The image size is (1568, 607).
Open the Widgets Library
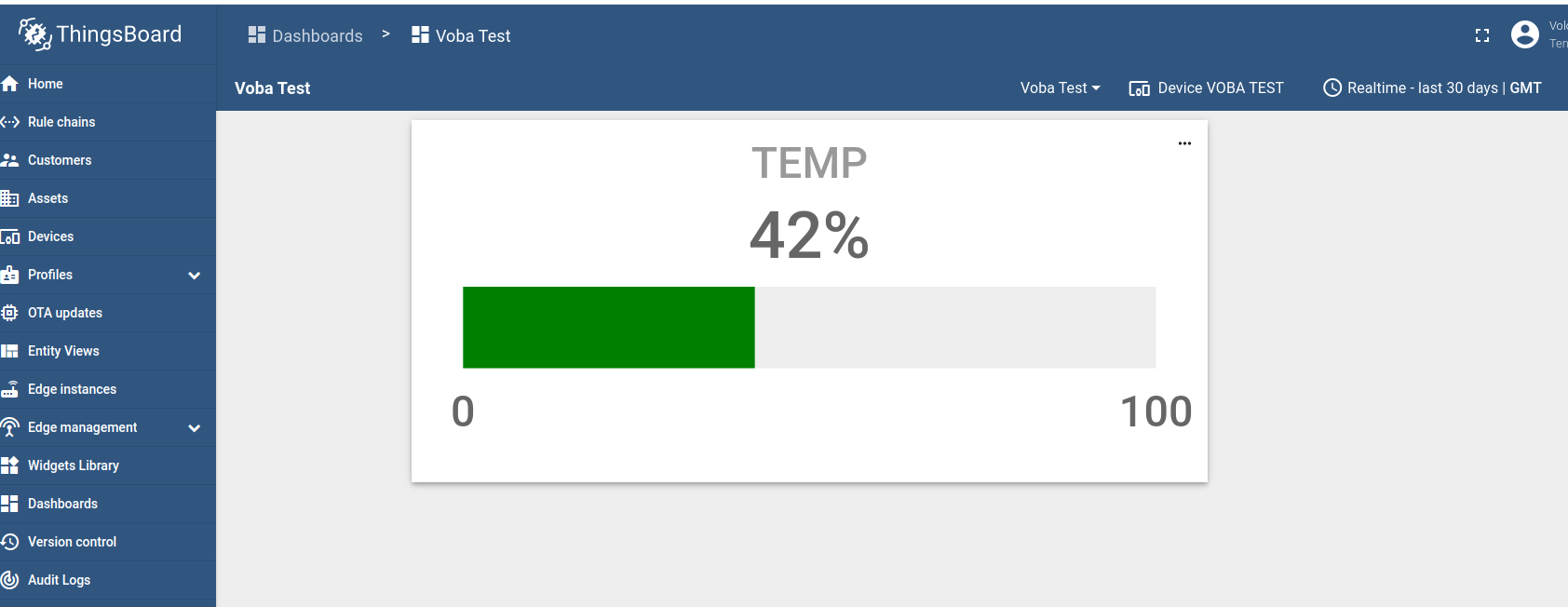click(73, 465)
